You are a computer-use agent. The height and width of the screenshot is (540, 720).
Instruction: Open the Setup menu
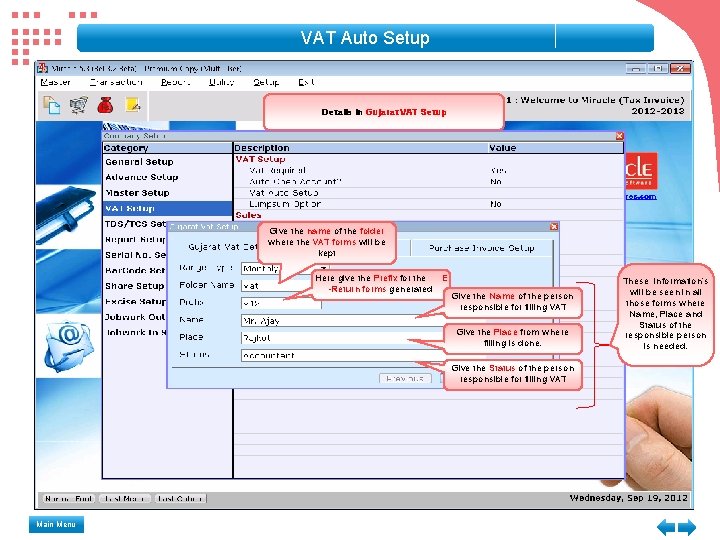pos(266,82)
